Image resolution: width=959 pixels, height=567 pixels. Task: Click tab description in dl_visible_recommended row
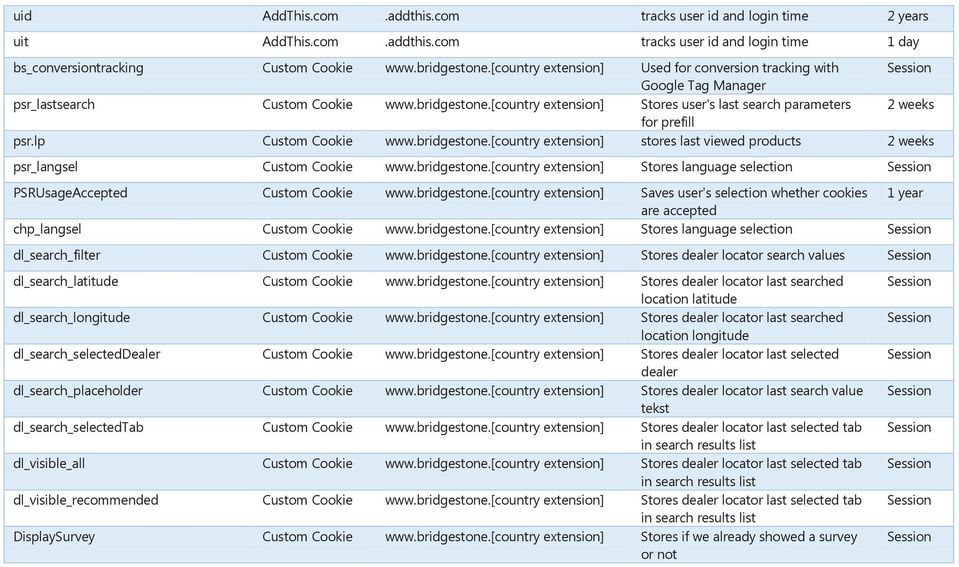(751, 510)
